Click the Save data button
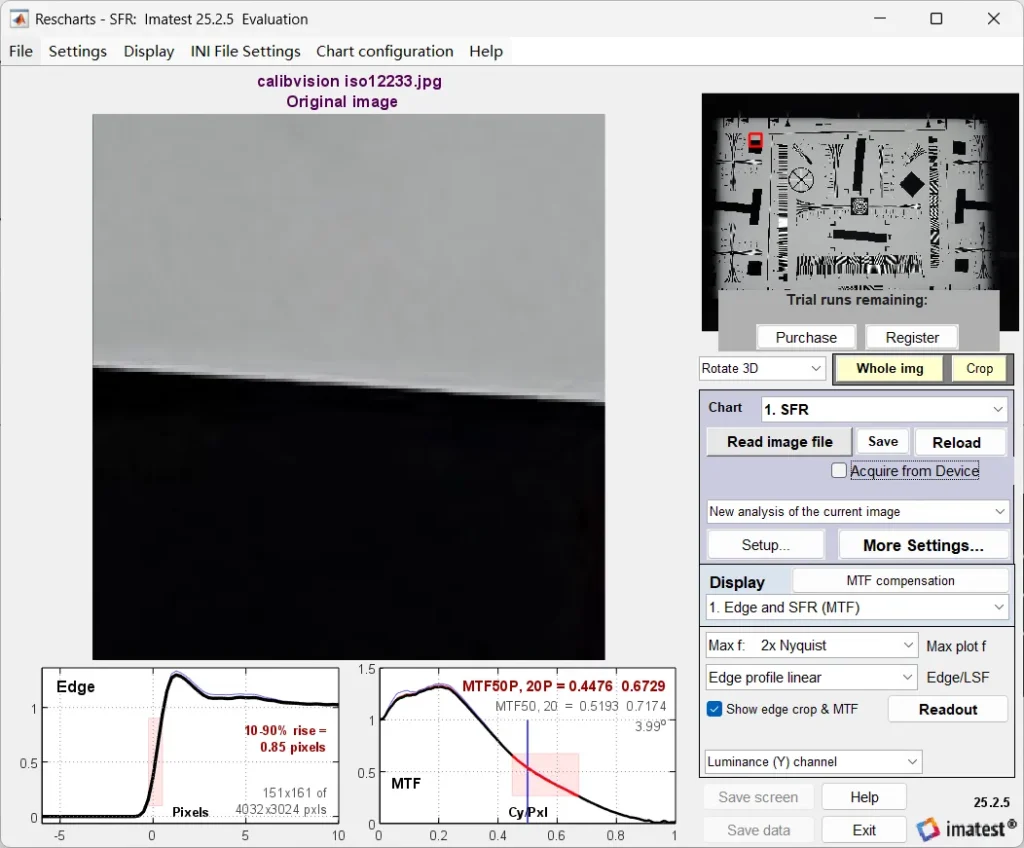The height and width of the screenshot is (848, 1024). click(x=758, y=830)
